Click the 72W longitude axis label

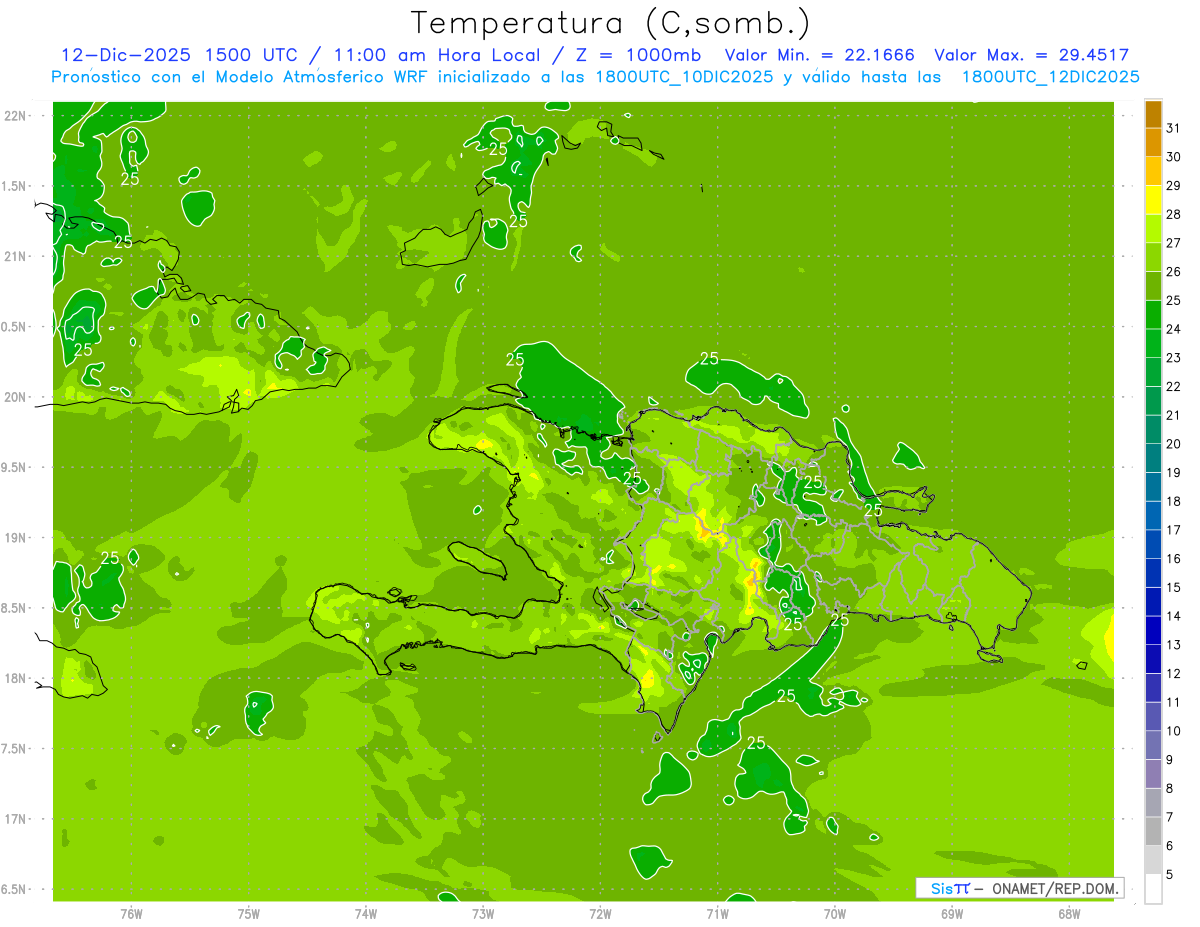[600, 914]
